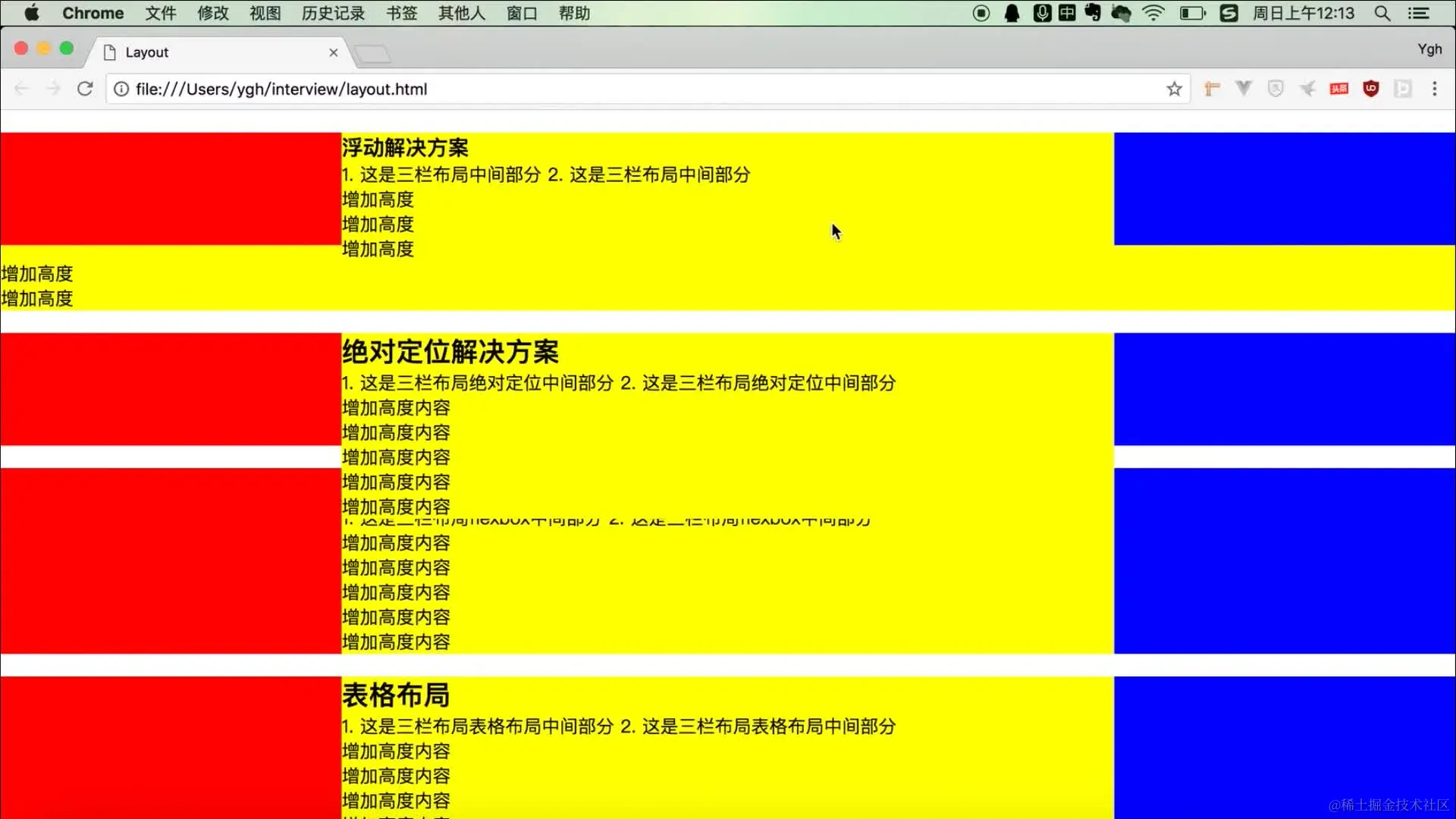Close the Layout tab
Image resolution: width=1456 pixels, height=819 pixels.
coord(333,52)
